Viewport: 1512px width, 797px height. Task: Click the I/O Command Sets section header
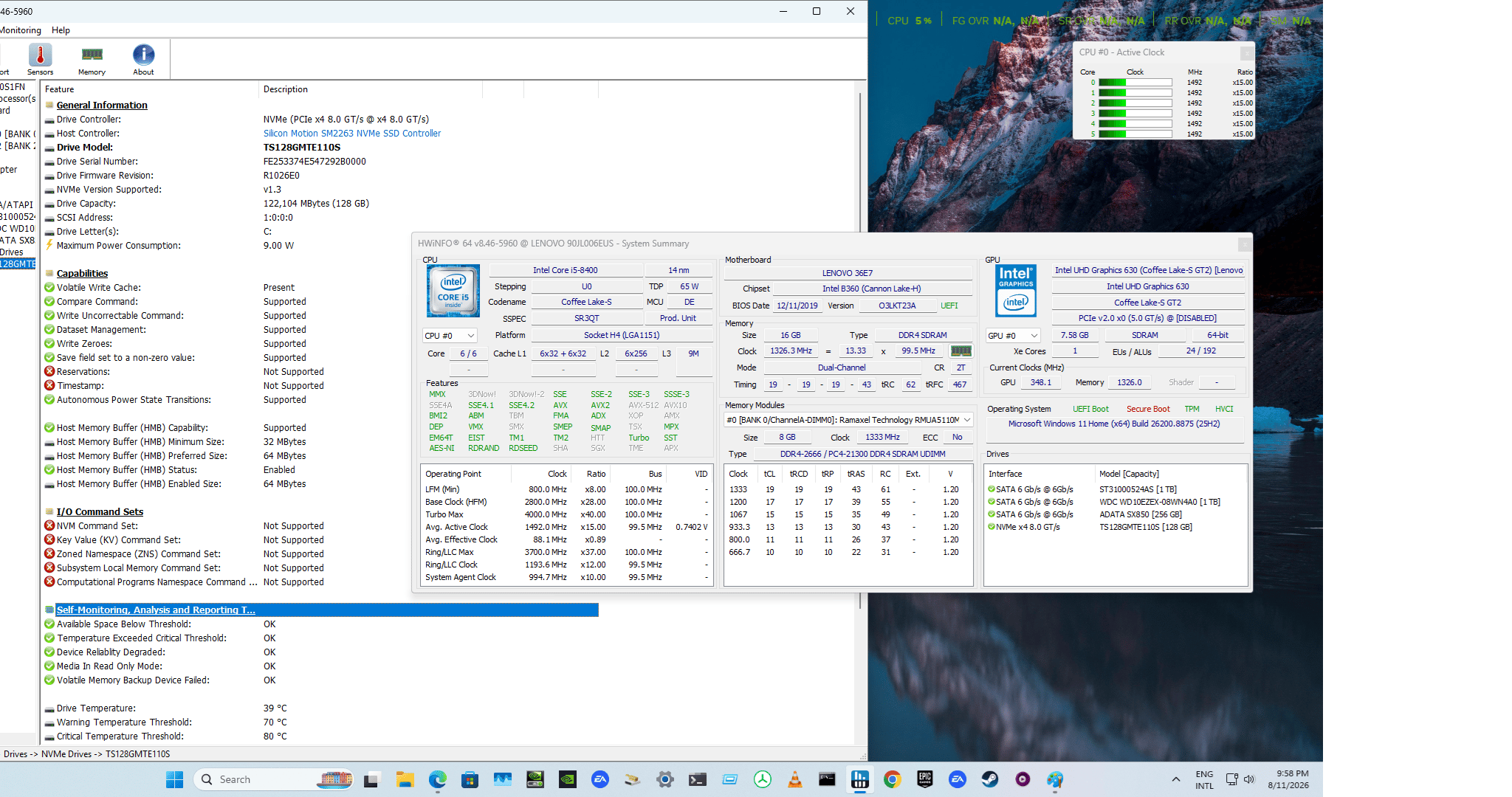(100, 512)
